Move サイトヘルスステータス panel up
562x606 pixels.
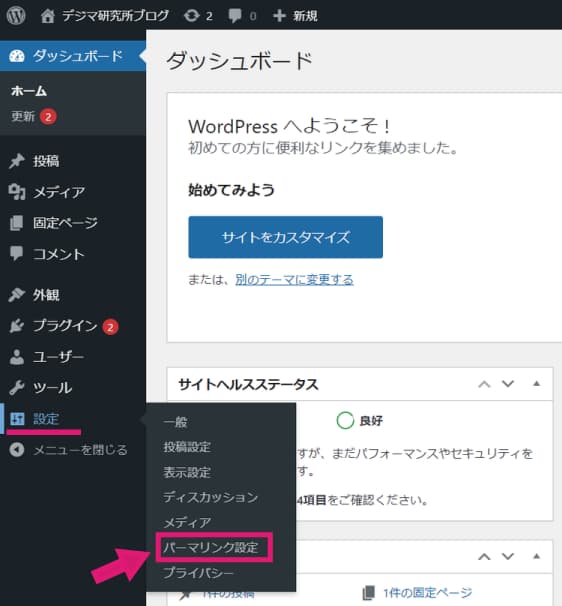click(x=484, y=384)
